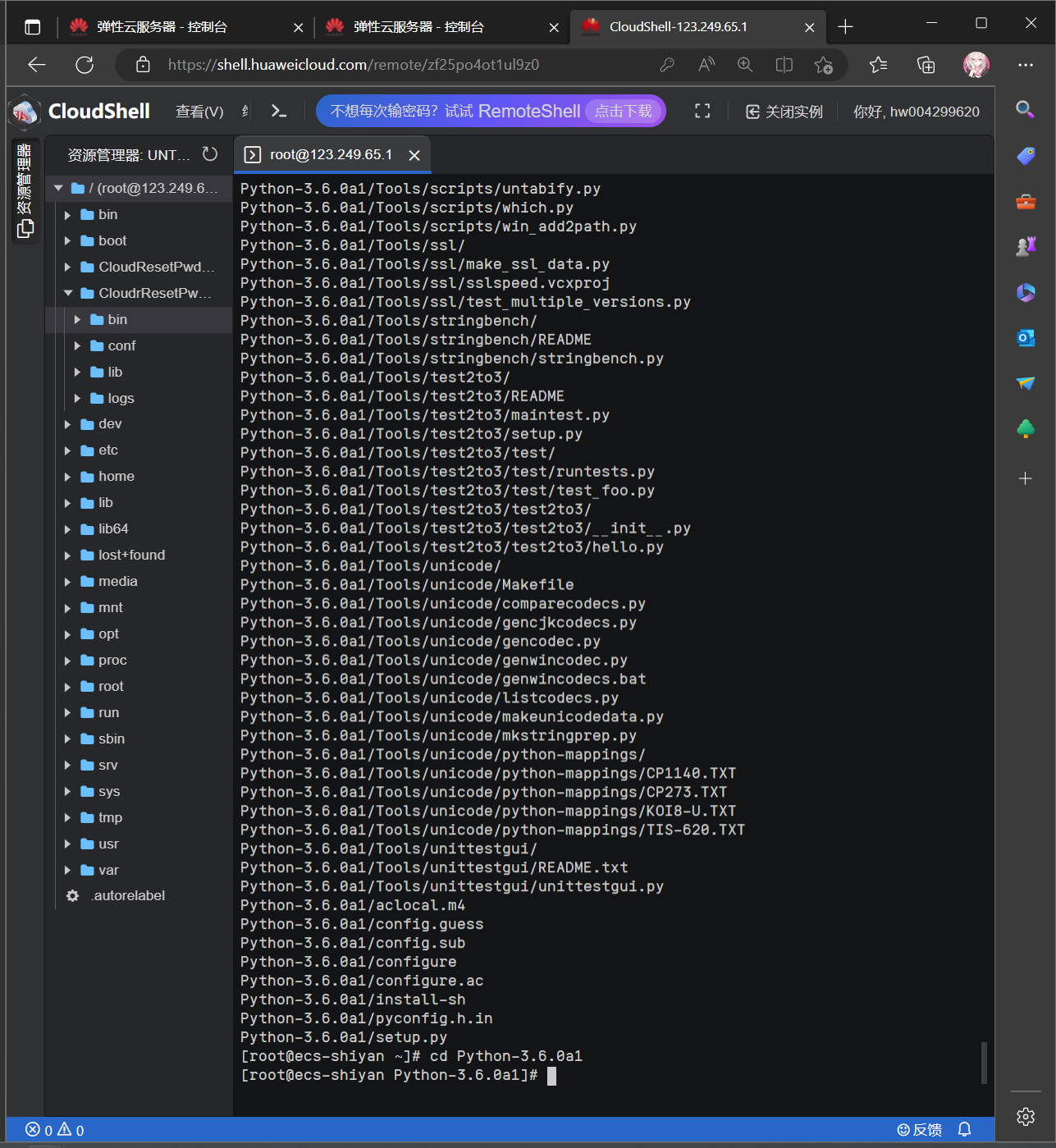Open the red toolbox sidebar icon
Image resolution: width=1056 pixels, height=1148 pixels.
[x=1026, y=201]
